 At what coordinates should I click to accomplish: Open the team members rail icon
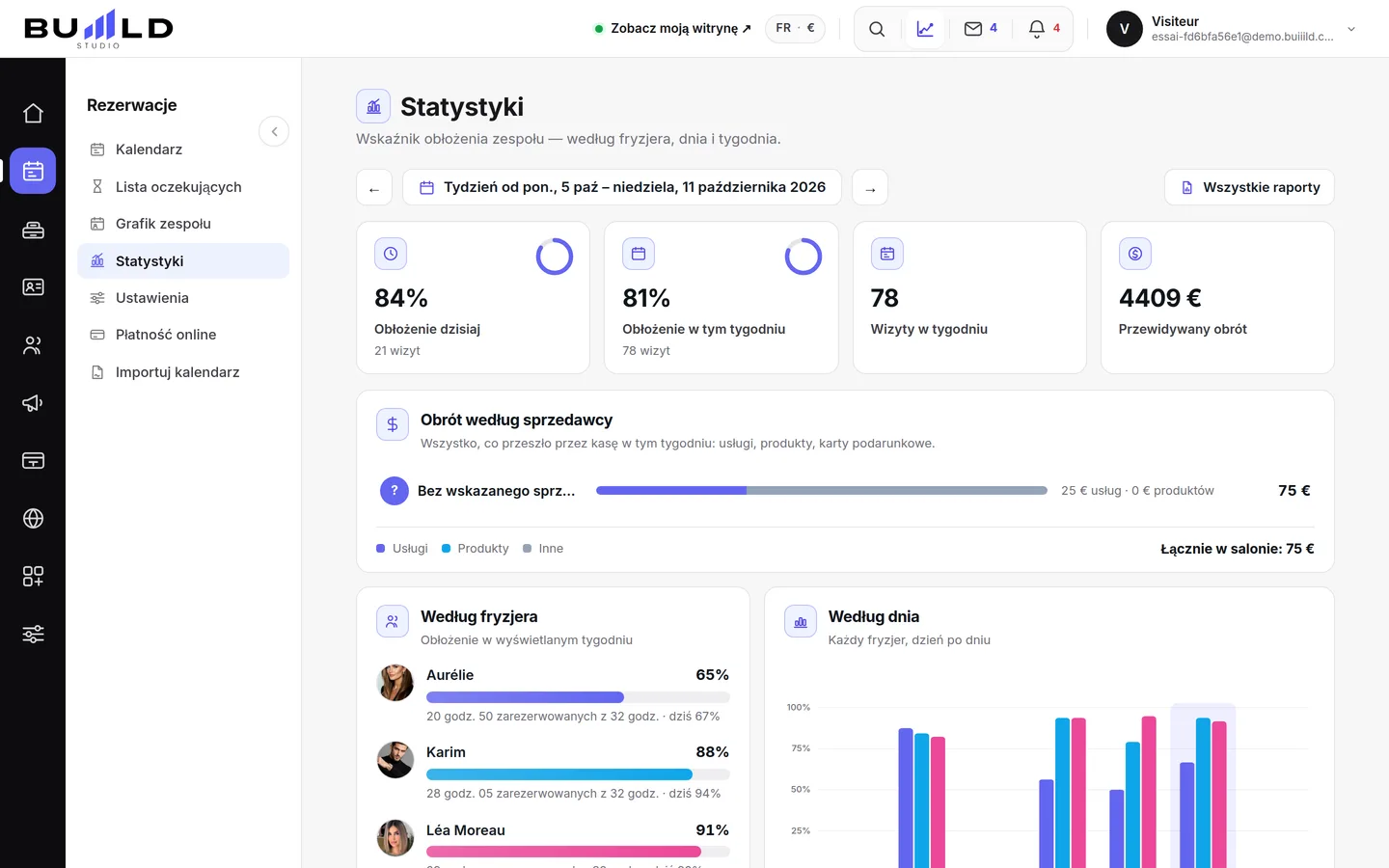(33, 345)
